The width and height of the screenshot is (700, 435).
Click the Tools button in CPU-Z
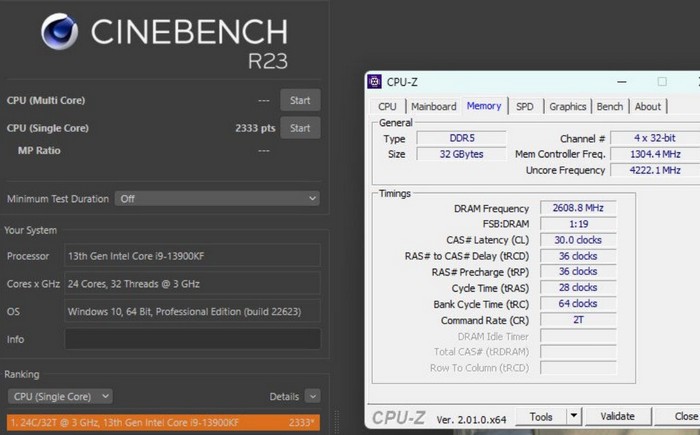(x=542, y=416)
